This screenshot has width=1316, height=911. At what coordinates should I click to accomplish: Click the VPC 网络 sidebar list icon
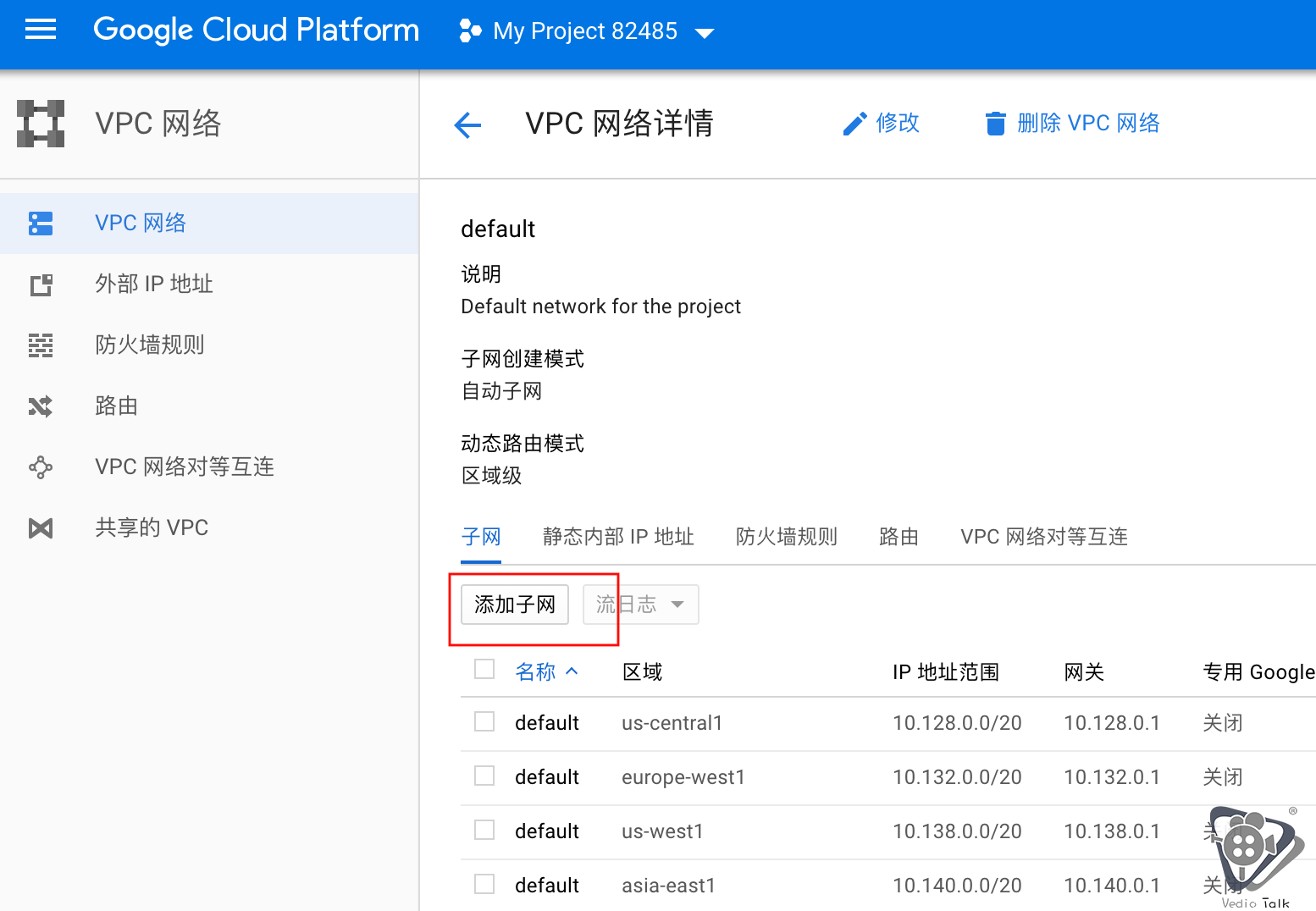(41, 224)
